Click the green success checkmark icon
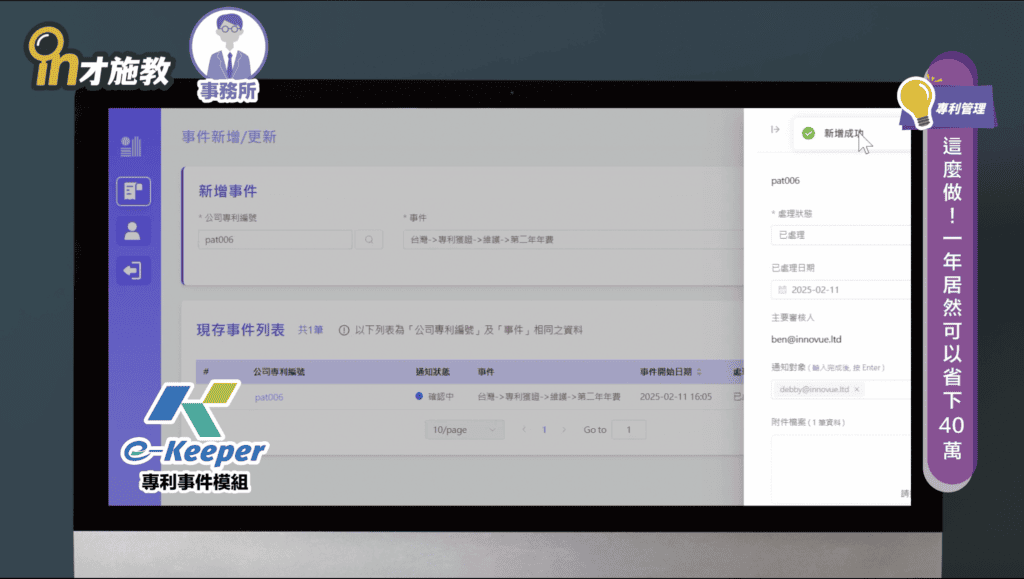1024x579 pixels. coord(808,133)
